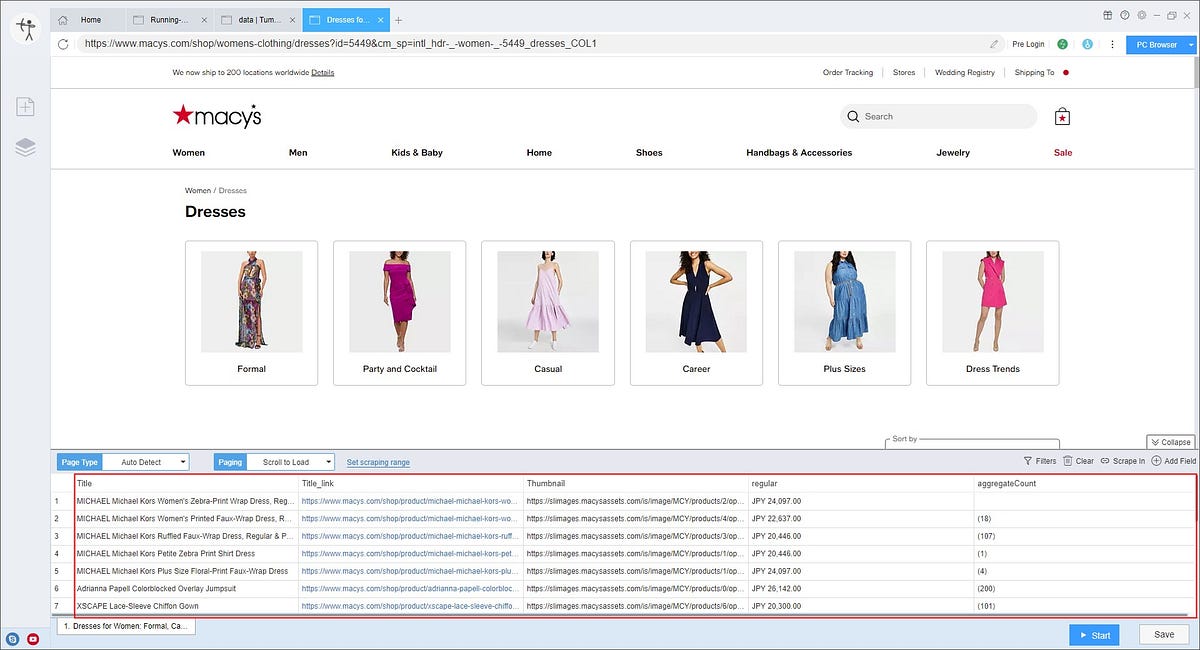
Task: Expand the PC Browser mode dropdown
Action: 1190,44
